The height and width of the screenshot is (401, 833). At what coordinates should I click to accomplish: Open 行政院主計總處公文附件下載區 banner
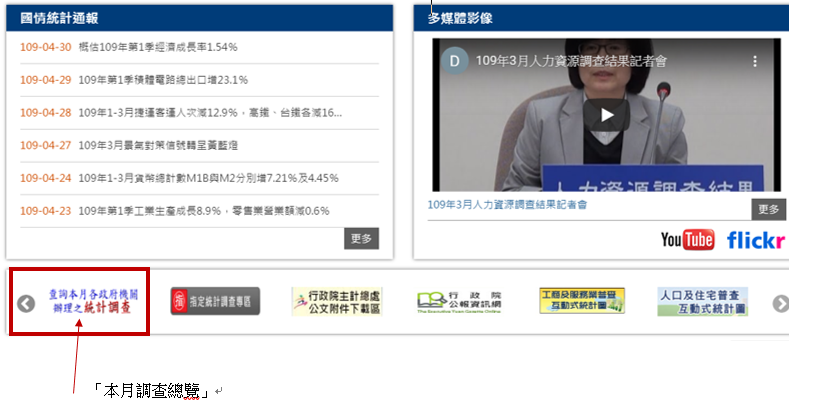click(336, 301)
